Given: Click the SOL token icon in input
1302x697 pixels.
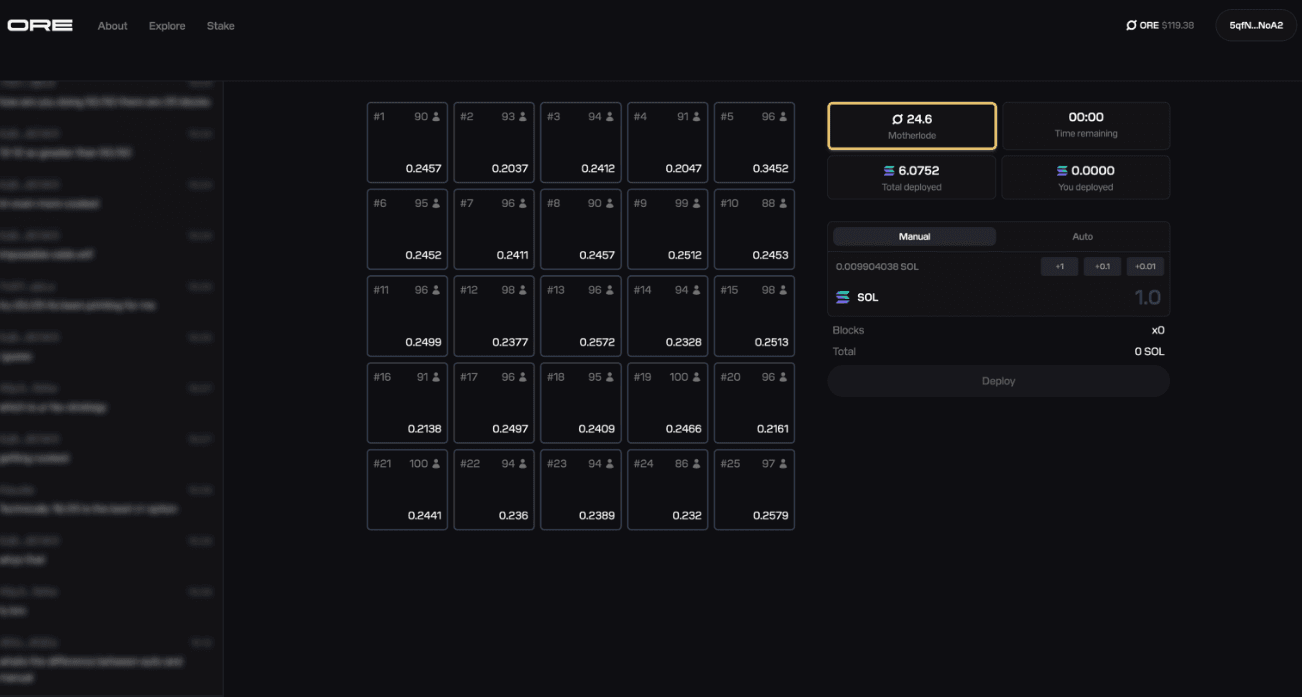Looking at the screenshot, I should [x=842, y=297].
